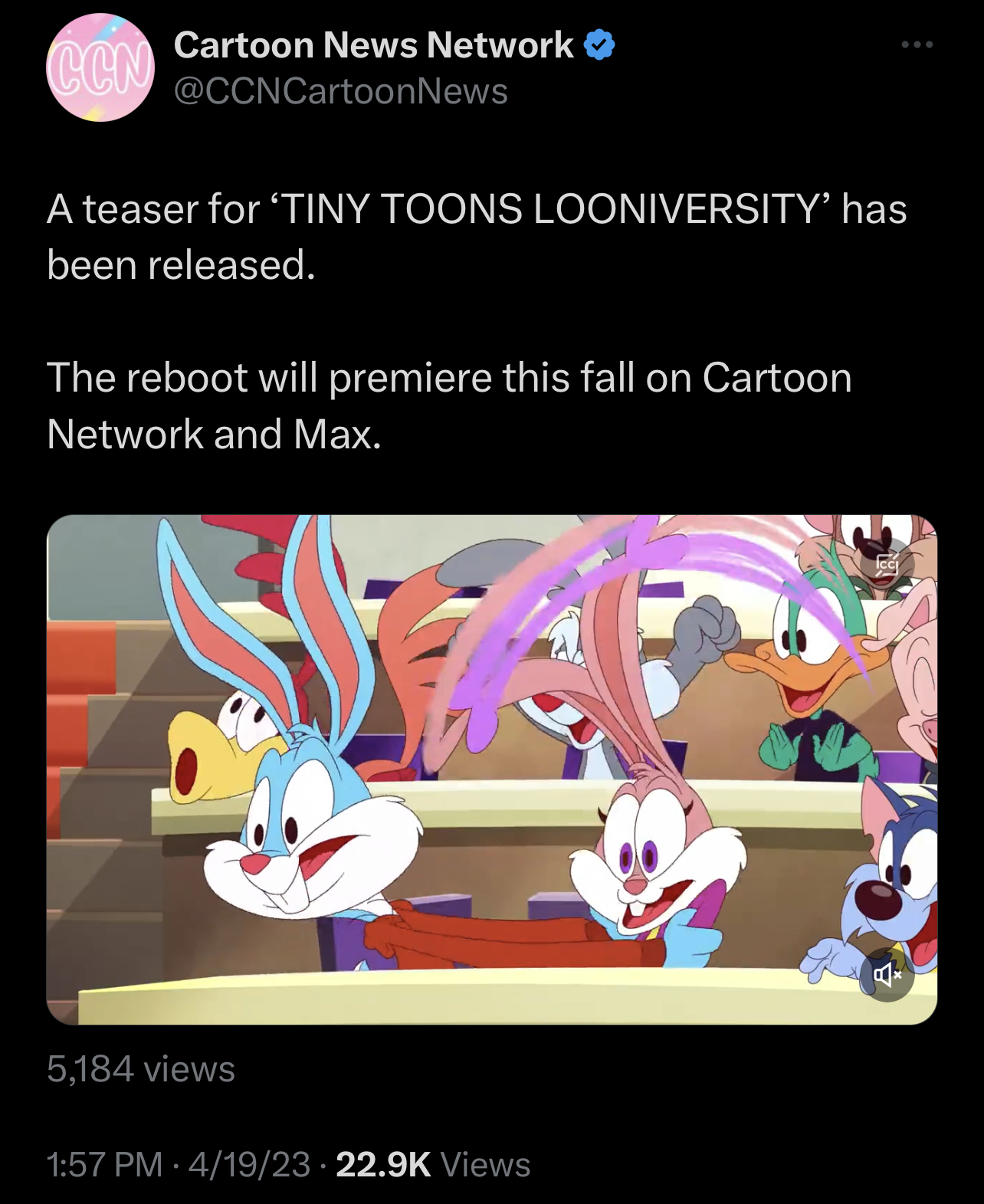
Task: Tap the 5,184 views video counter
Action: pyautogui.click(x=141, y=1068)
